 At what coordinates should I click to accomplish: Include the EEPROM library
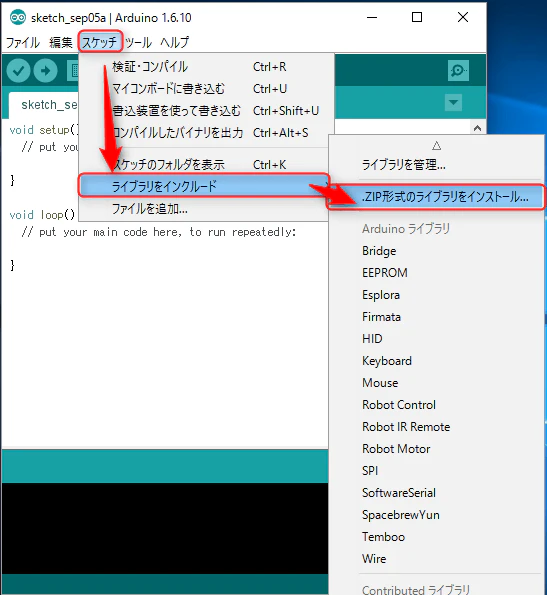[x=436, y=273]
